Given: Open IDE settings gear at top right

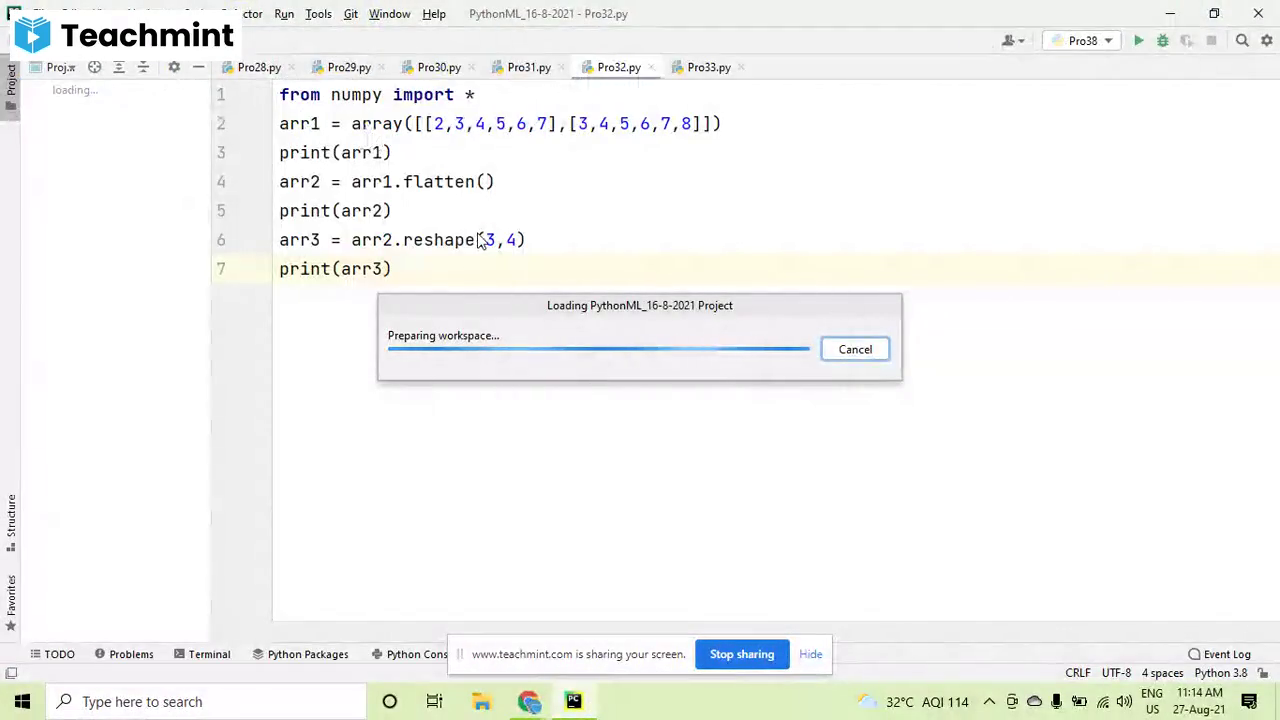Looking at the screenshot, I should click(1267, 41).
